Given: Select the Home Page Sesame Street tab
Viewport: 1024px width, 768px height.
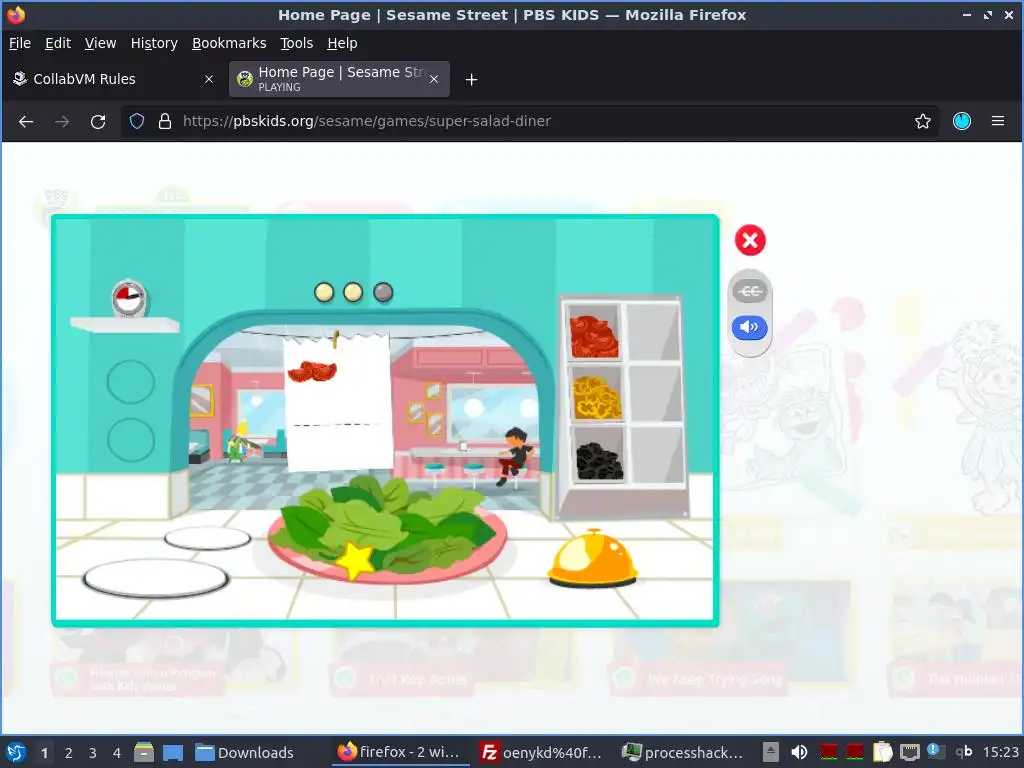Looking at the screenshot, I should 339,79.
